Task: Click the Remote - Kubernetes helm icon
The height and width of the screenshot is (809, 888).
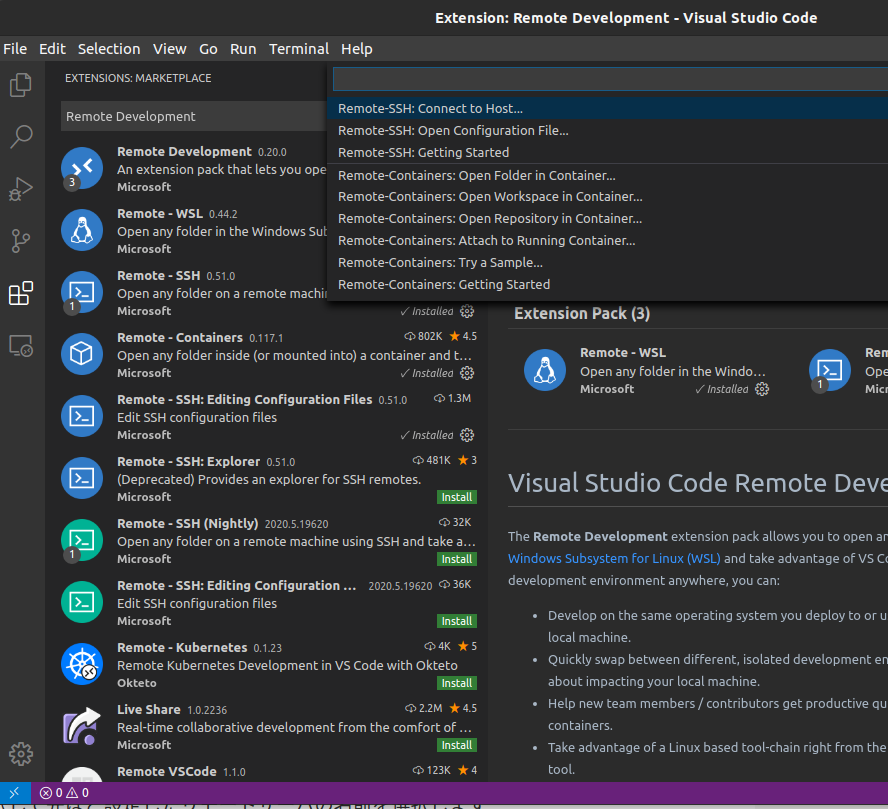Action: (82, 664)
